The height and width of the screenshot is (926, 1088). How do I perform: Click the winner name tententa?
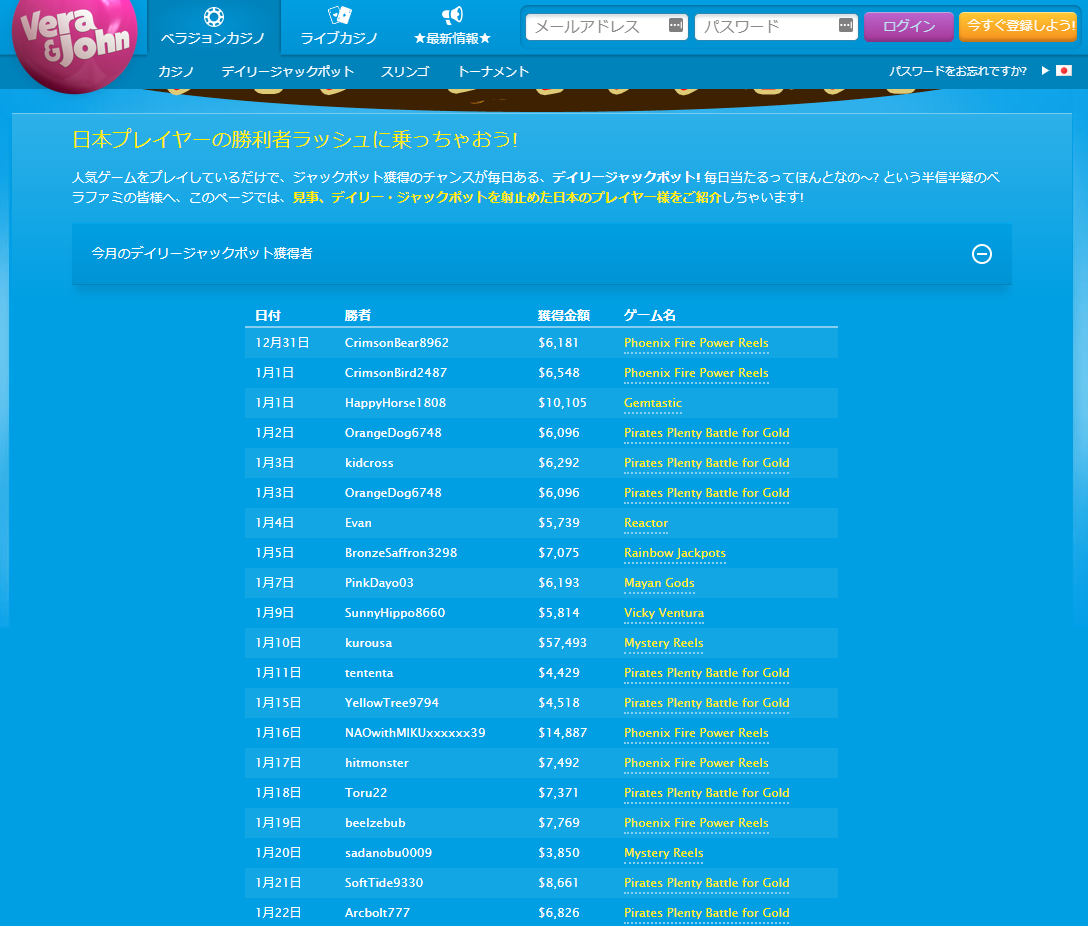369,673
